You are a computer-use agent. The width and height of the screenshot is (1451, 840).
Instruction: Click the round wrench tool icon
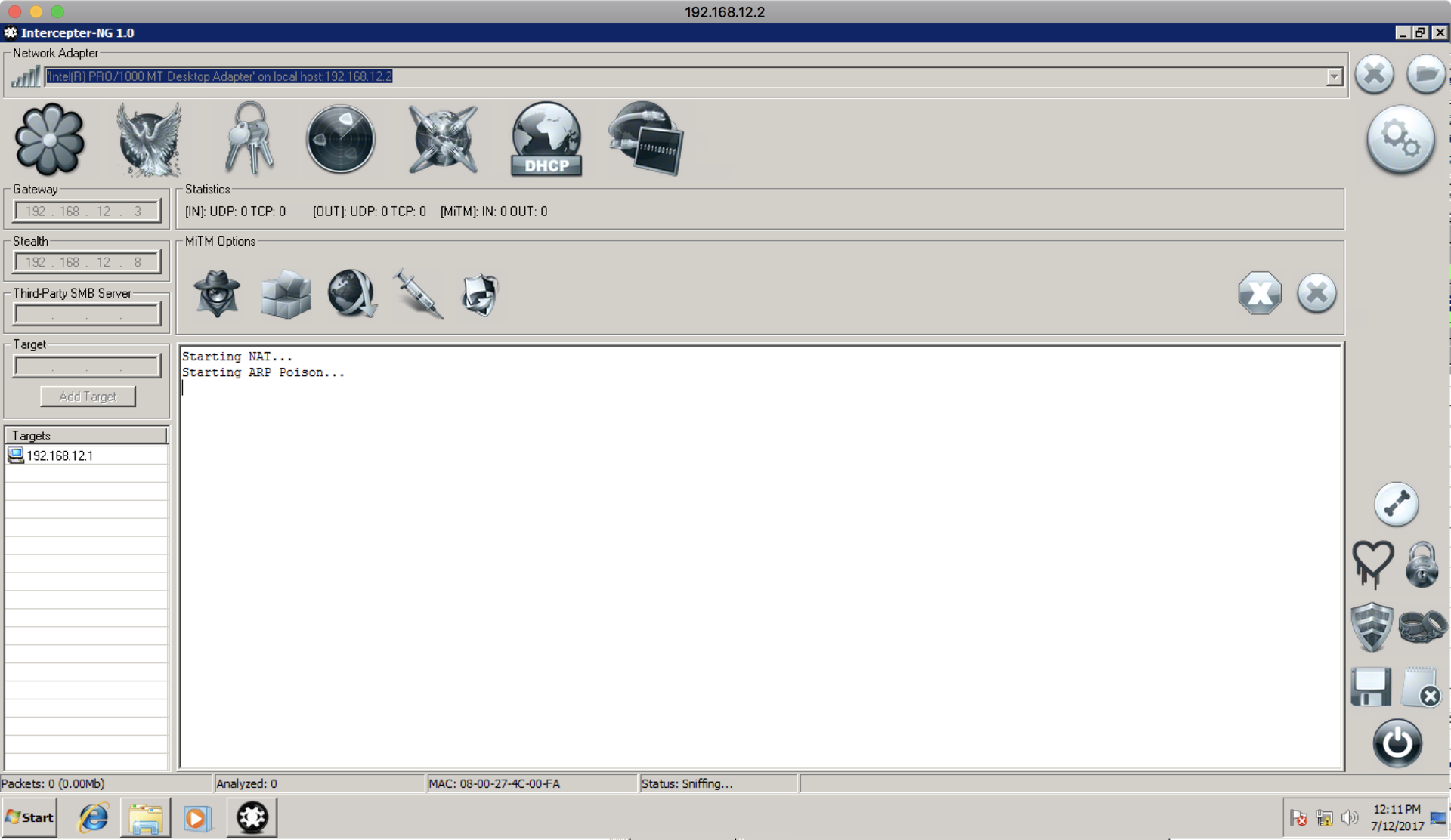1397,505
